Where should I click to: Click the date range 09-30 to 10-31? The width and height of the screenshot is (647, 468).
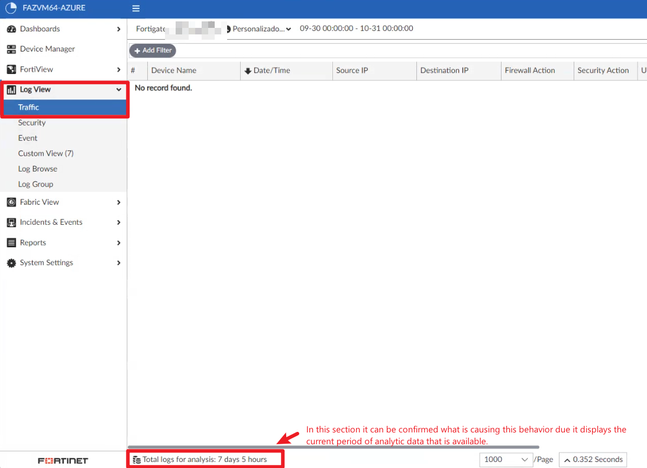coord(357,28)
